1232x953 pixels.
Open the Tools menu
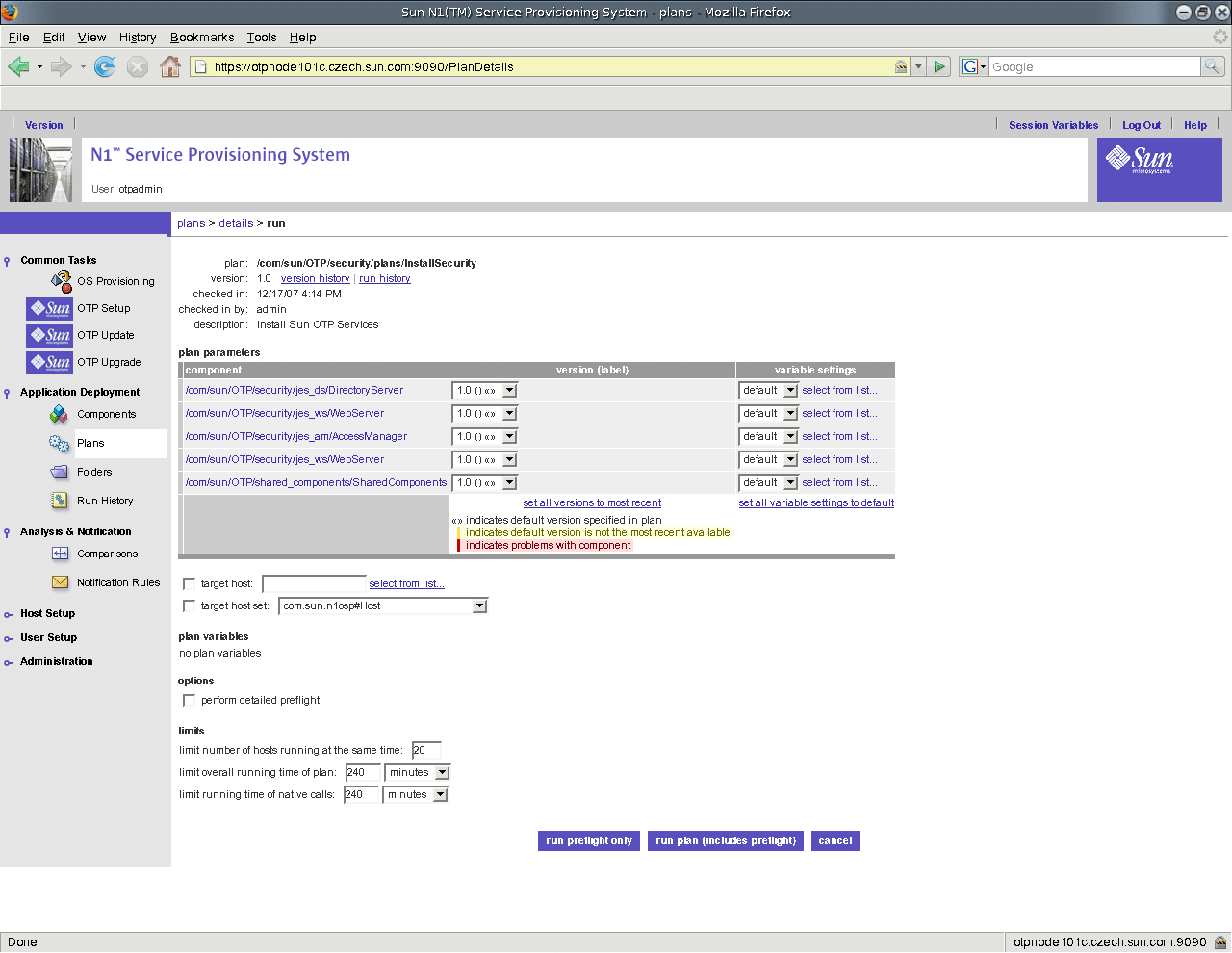point(262,37)
